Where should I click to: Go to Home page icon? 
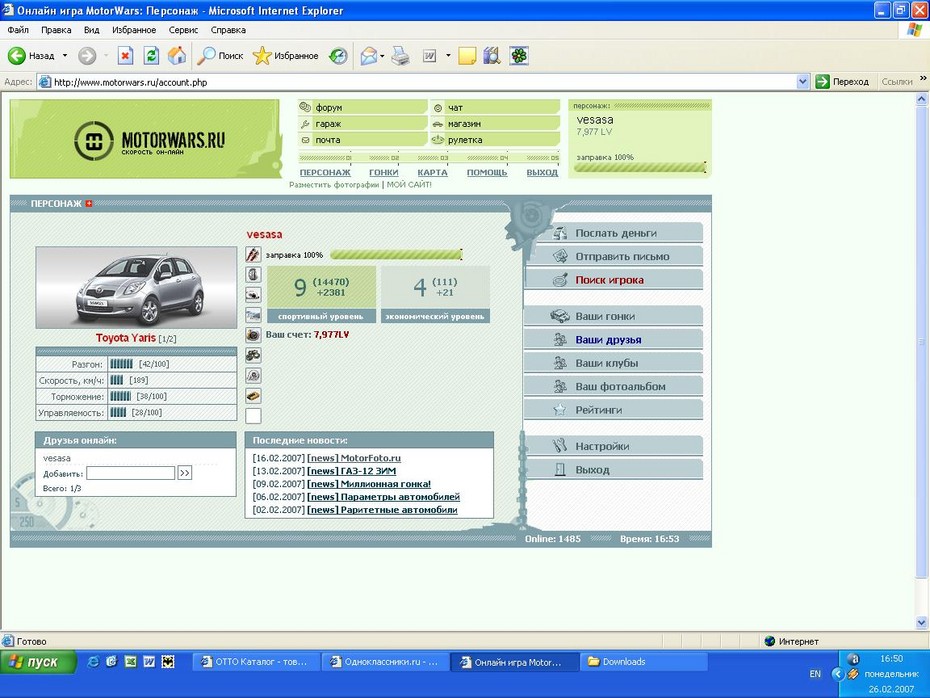(x=177, y=56)
